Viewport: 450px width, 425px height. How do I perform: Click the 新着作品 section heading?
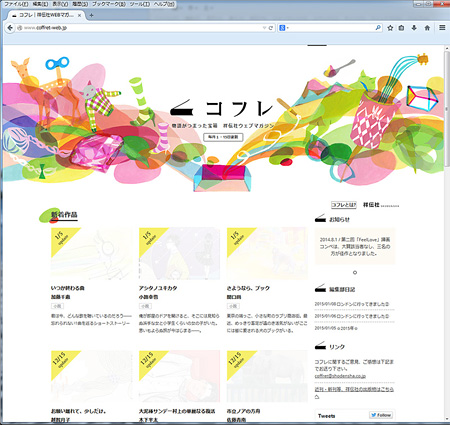coord(64,215)
